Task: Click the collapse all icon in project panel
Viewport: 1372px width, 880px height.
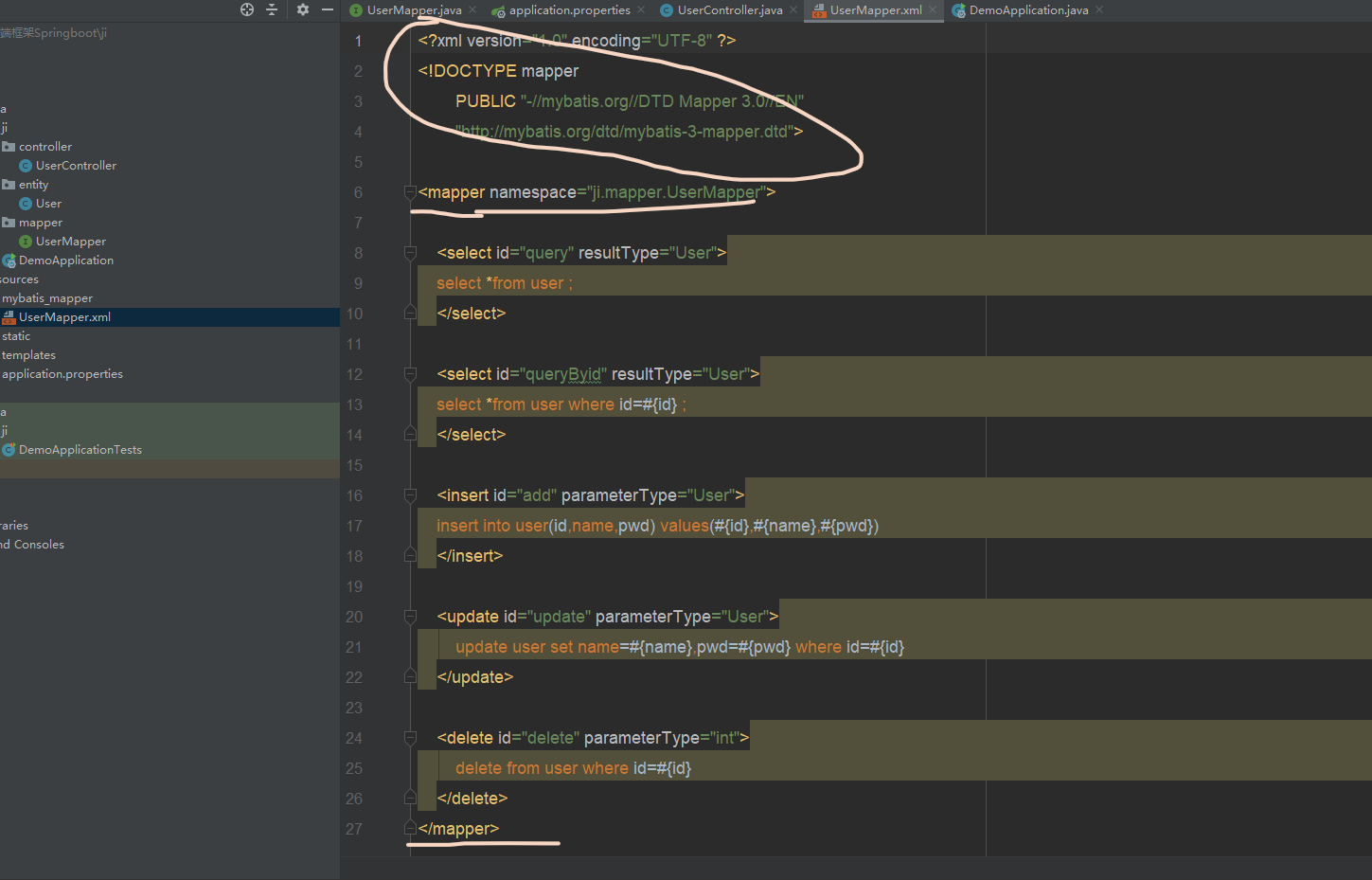Action: (272, 9)
